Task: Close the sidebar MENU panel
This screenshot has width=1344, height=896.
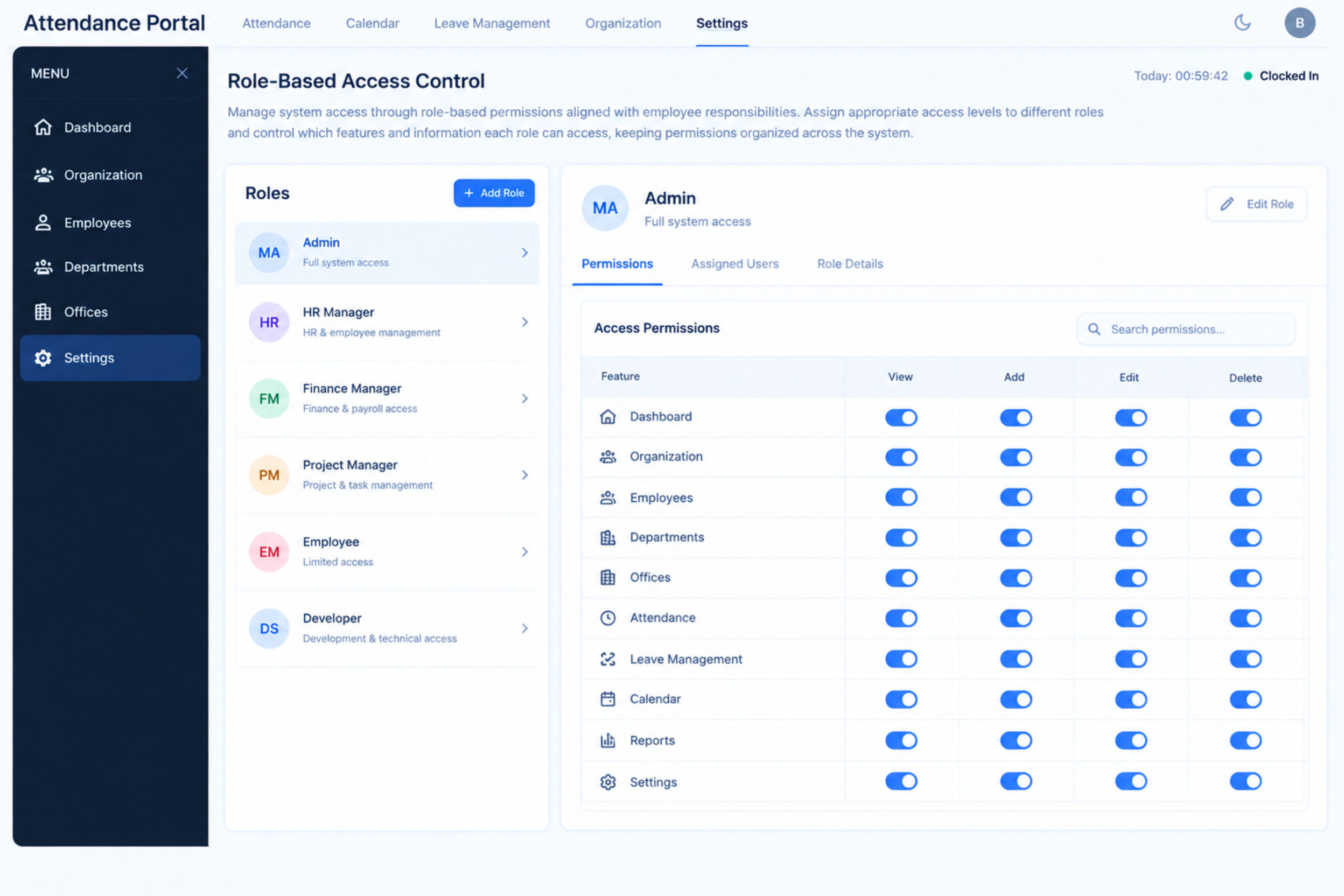Action: pos(181,73)
